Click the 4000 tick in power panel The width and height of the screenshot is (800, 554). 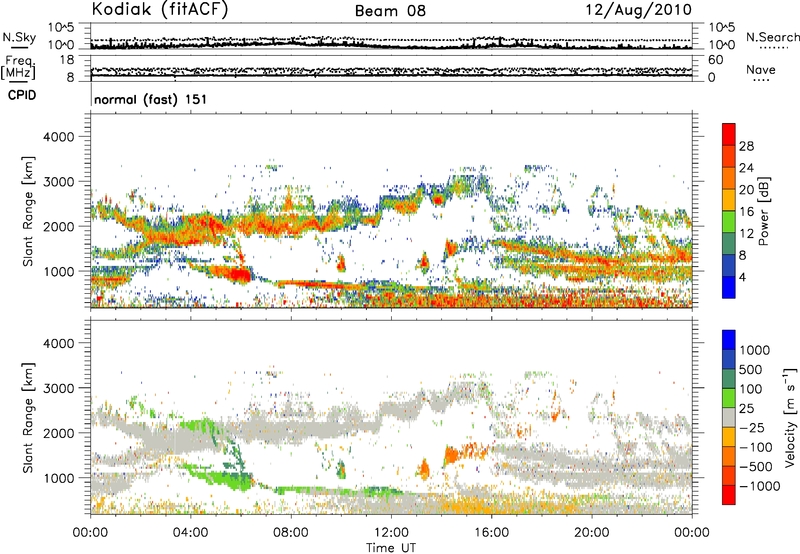click(x=59, y=137)
